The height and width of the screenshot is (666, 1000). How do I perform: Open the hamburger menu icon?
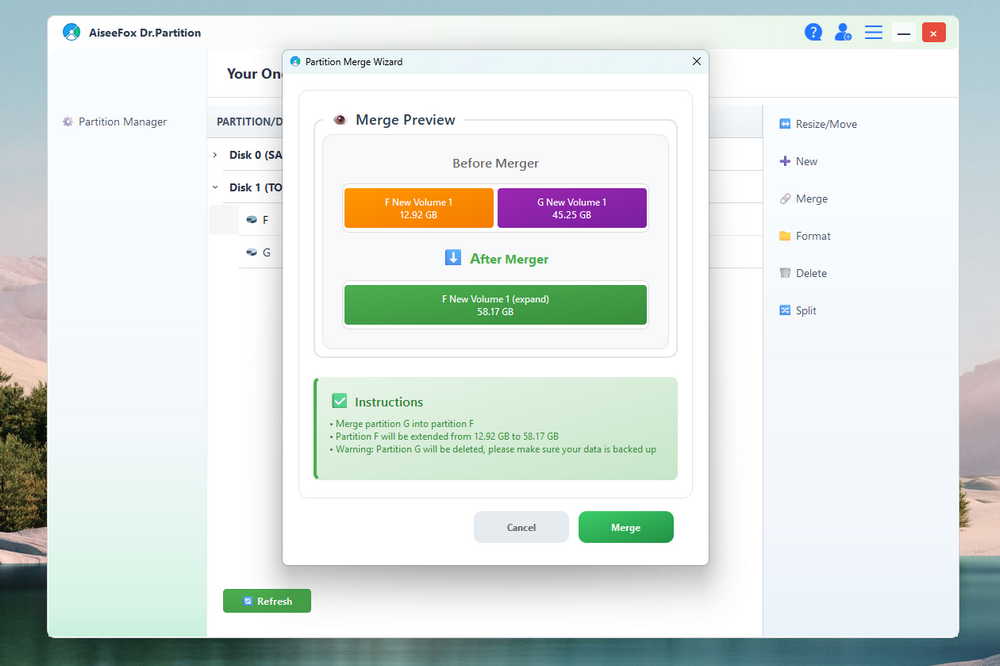873,32
